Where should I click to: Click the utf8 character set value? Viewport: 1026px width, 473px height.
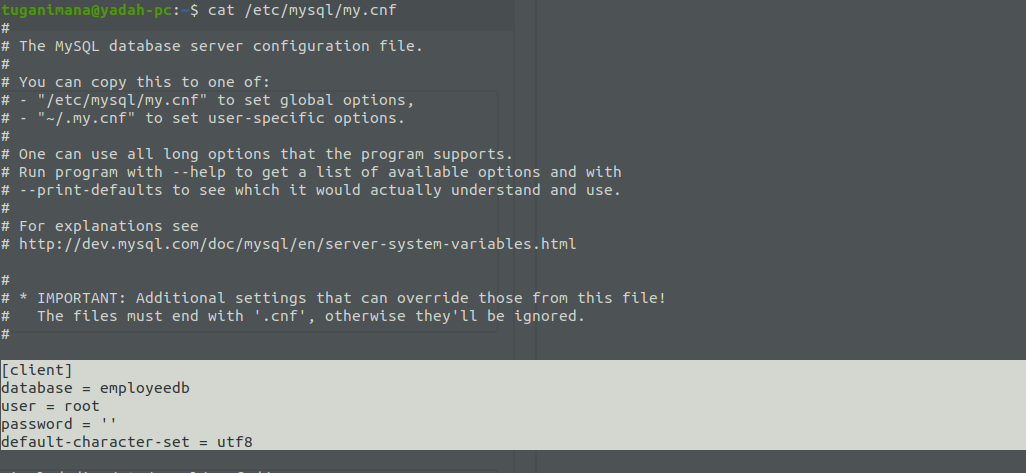click(247, 442)
